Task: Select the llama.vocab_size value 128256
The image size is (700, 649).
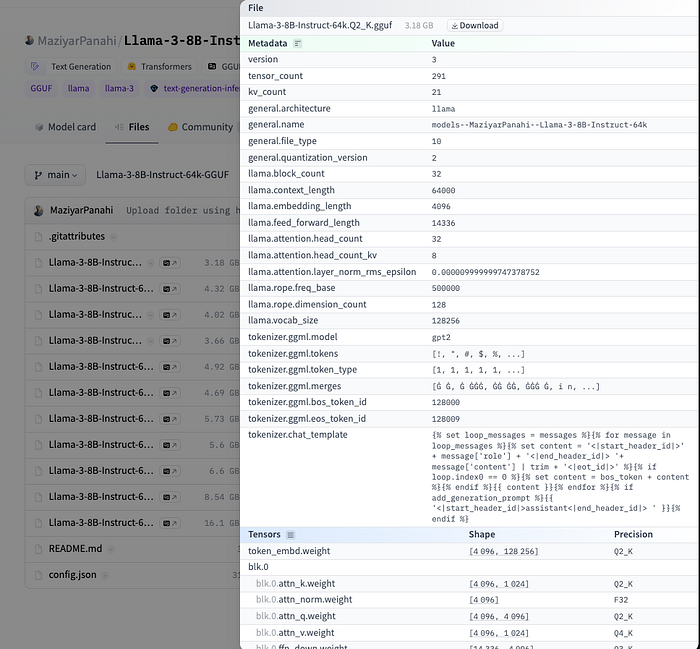Action: [x=446, y=321]
